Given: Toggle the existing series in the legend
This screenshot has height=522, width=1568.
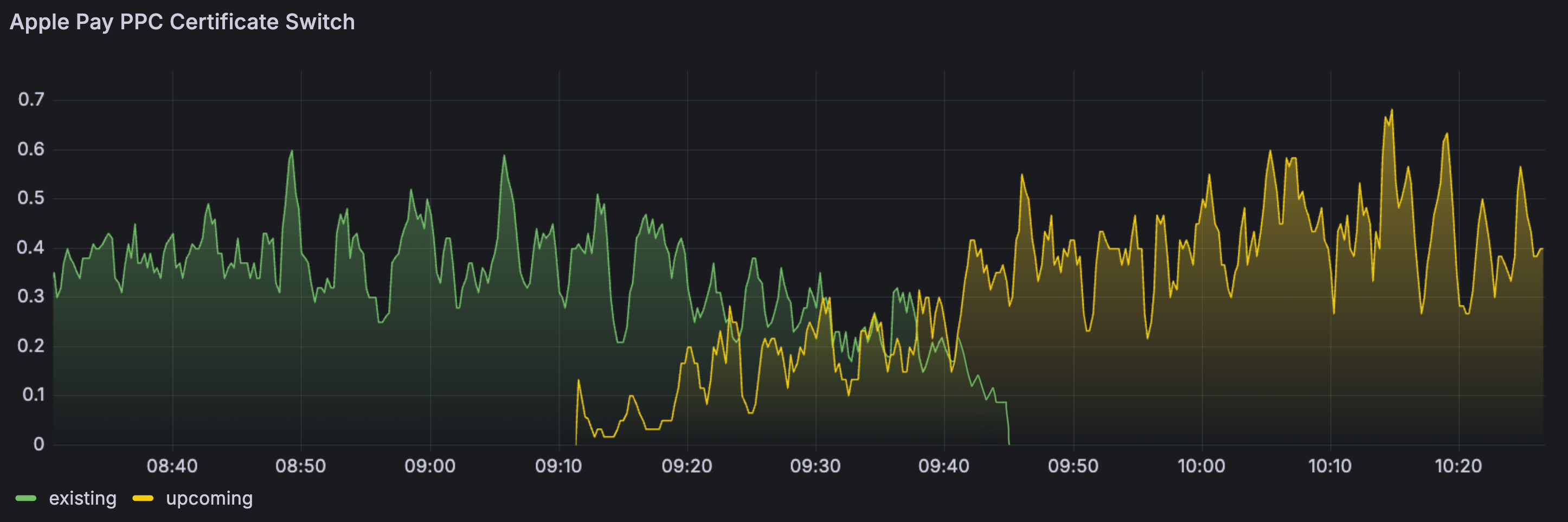Looking at the screenshot, I should click(82, 498).
